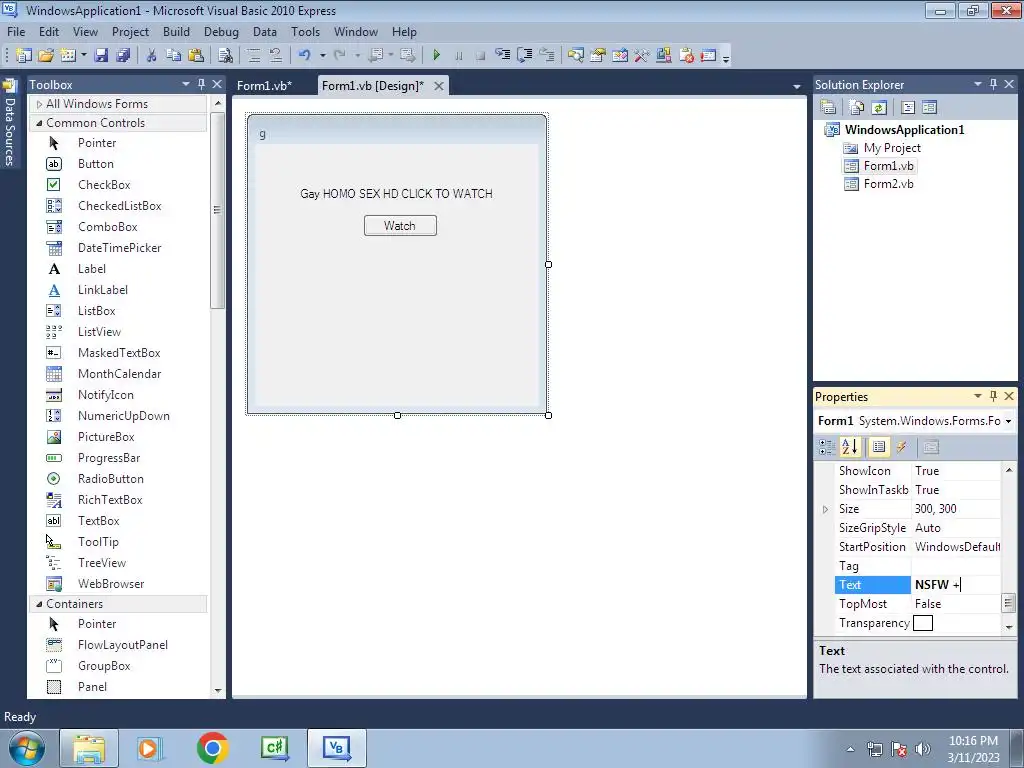Collapse the Common Controls toolbox group
This screenshot has height=768, width=1024.
pos(39,123)
